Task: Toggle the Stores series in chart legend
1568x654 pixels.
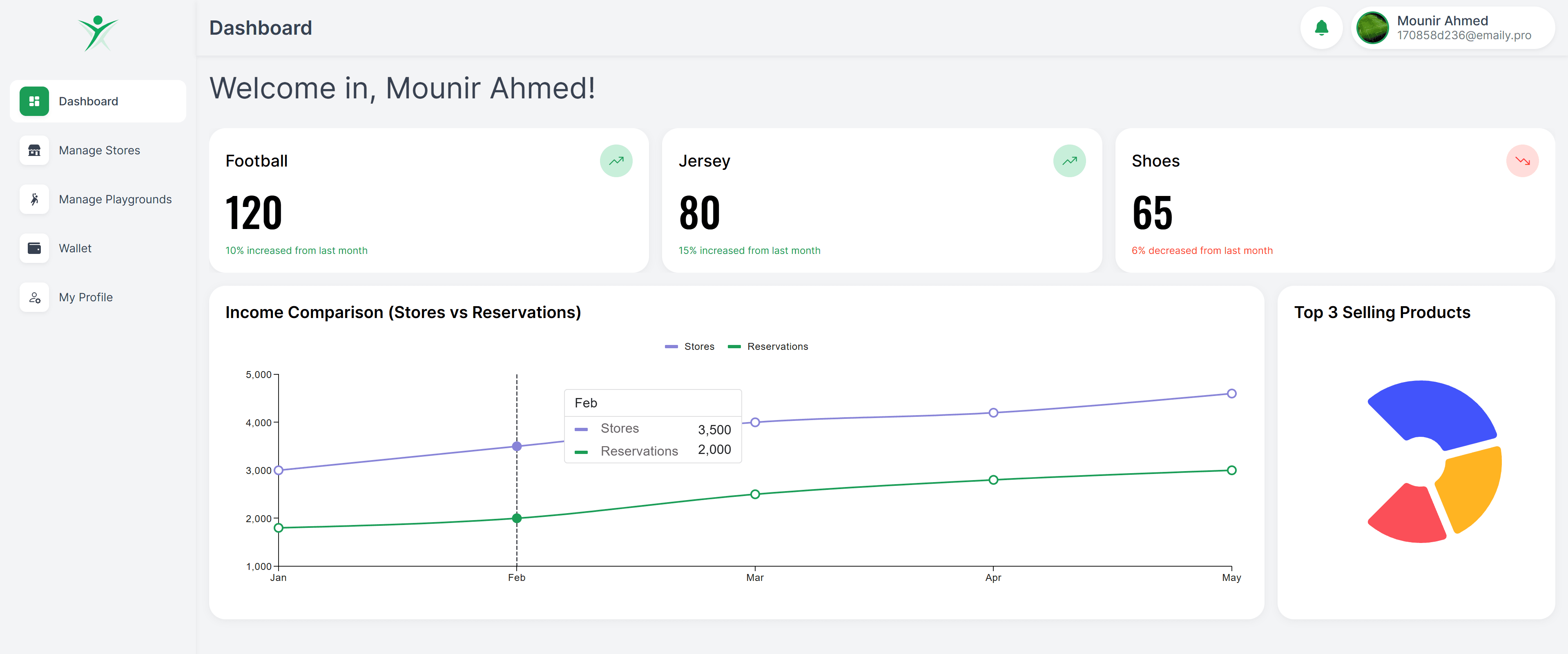Action: [x=690, y=346]
